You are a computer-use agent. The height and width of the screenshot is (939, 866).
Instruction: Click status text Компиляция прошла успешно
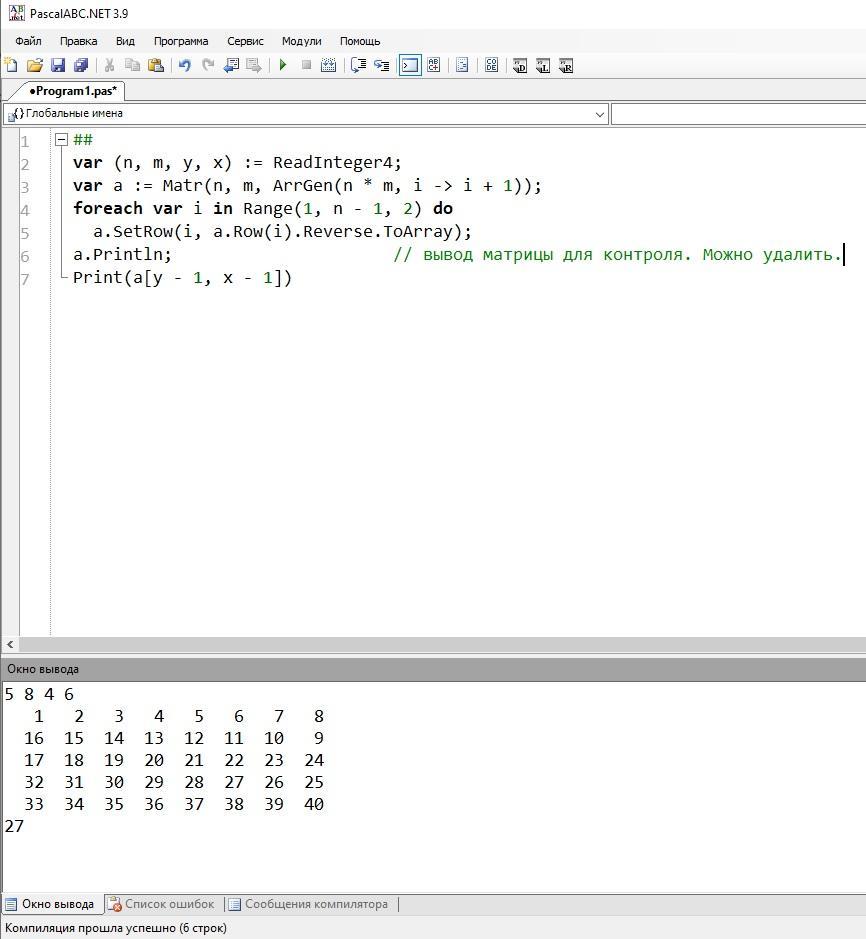[116, 928]
